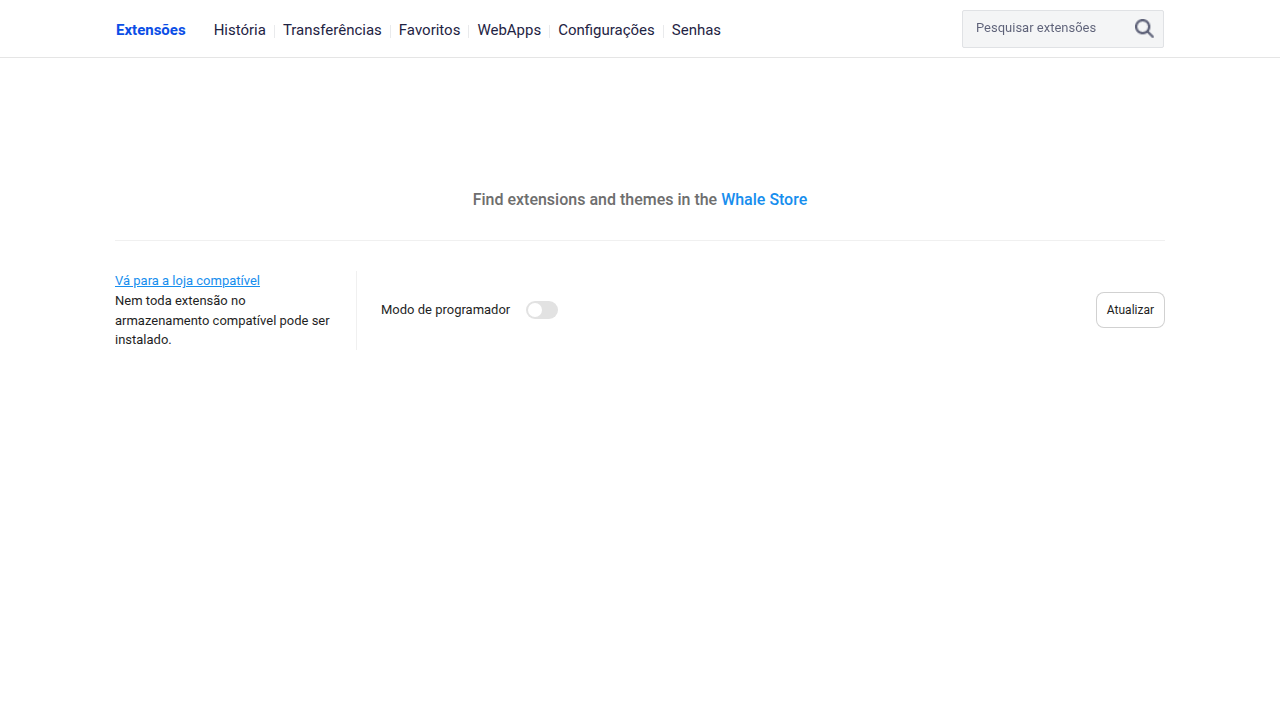Image resolution: width=1280 pixels, height=720 pixels.
Task: Open the Whale Store link
Action: coord(764,200)
